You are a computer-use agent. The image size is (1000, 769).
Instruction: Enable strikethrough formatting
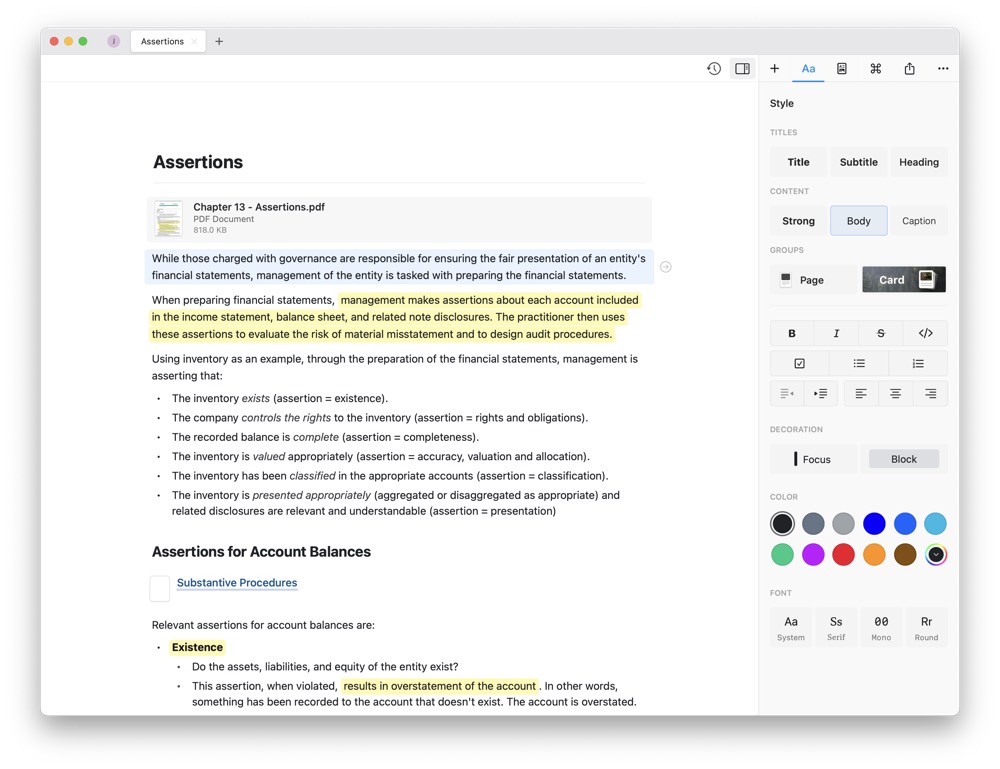coord(880,332)
